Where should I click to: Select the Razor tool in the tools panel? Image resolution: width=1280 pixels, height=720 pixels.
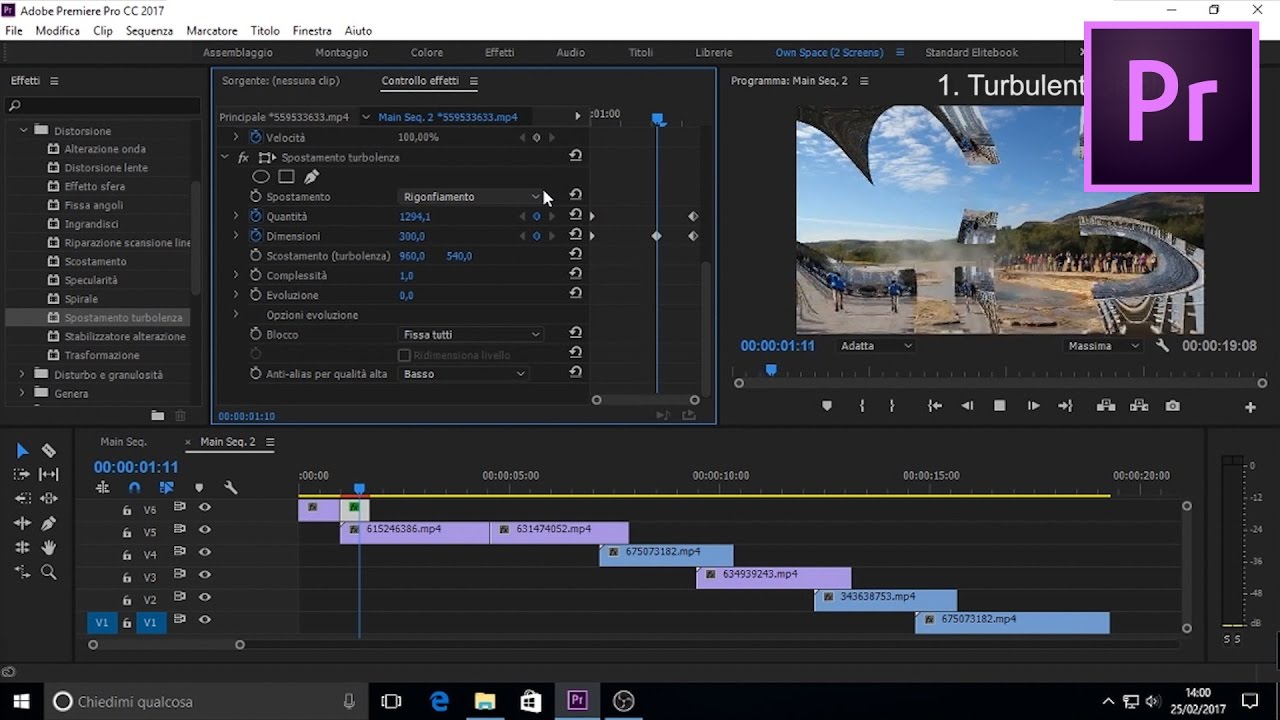click(48, 451)
